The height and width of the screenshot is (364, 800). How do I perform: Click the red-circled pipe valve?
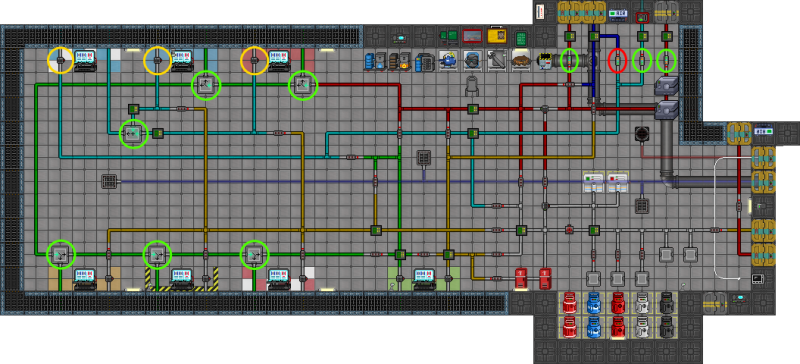coord(618,61)
